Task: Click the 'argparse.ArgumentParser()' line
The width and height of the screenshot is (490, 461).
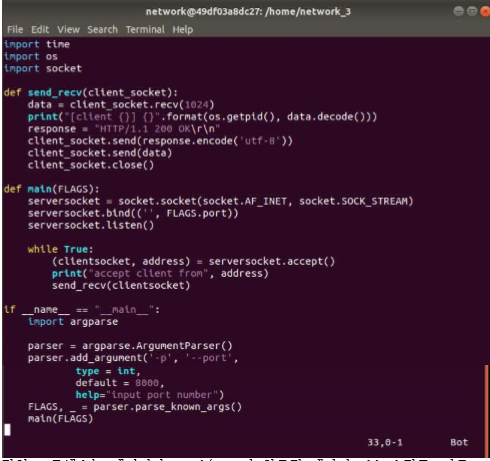Action: [130, 346]
